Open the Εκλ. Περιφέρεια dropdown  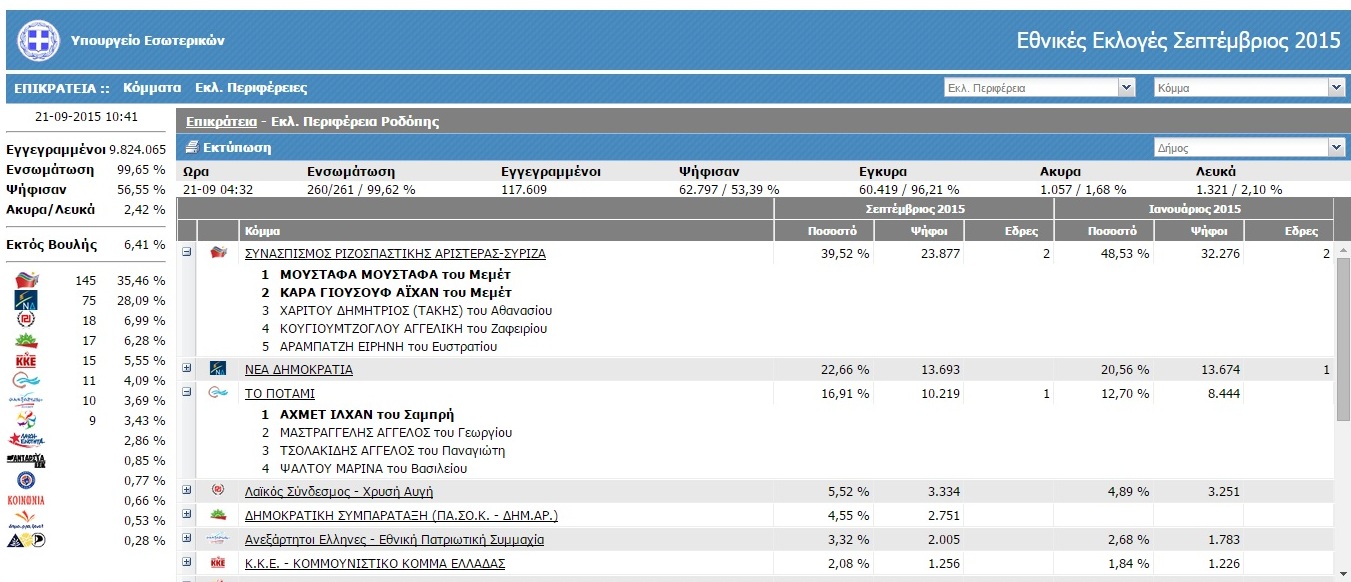[x=1040, y=88]
